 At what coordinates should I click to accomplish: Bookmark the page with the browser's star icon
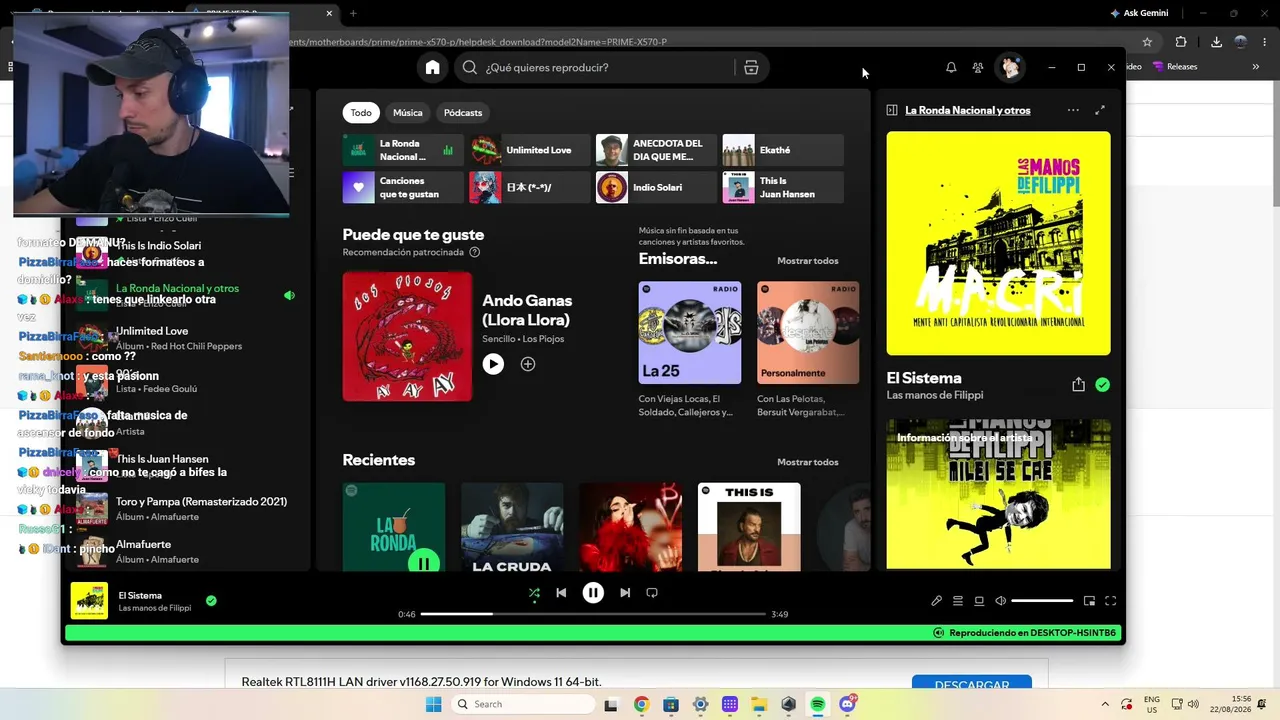point(1147,42)
